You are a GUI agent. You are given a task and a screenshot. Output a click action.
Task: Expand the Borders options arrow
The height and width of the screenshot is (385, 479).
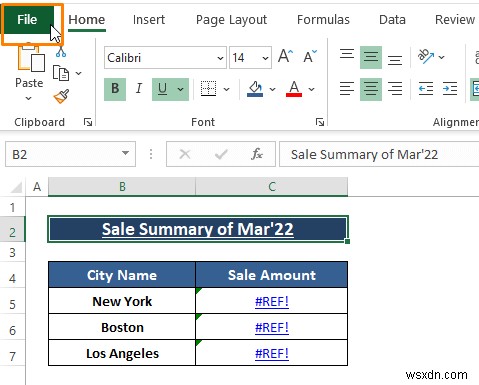click(227, 89)
